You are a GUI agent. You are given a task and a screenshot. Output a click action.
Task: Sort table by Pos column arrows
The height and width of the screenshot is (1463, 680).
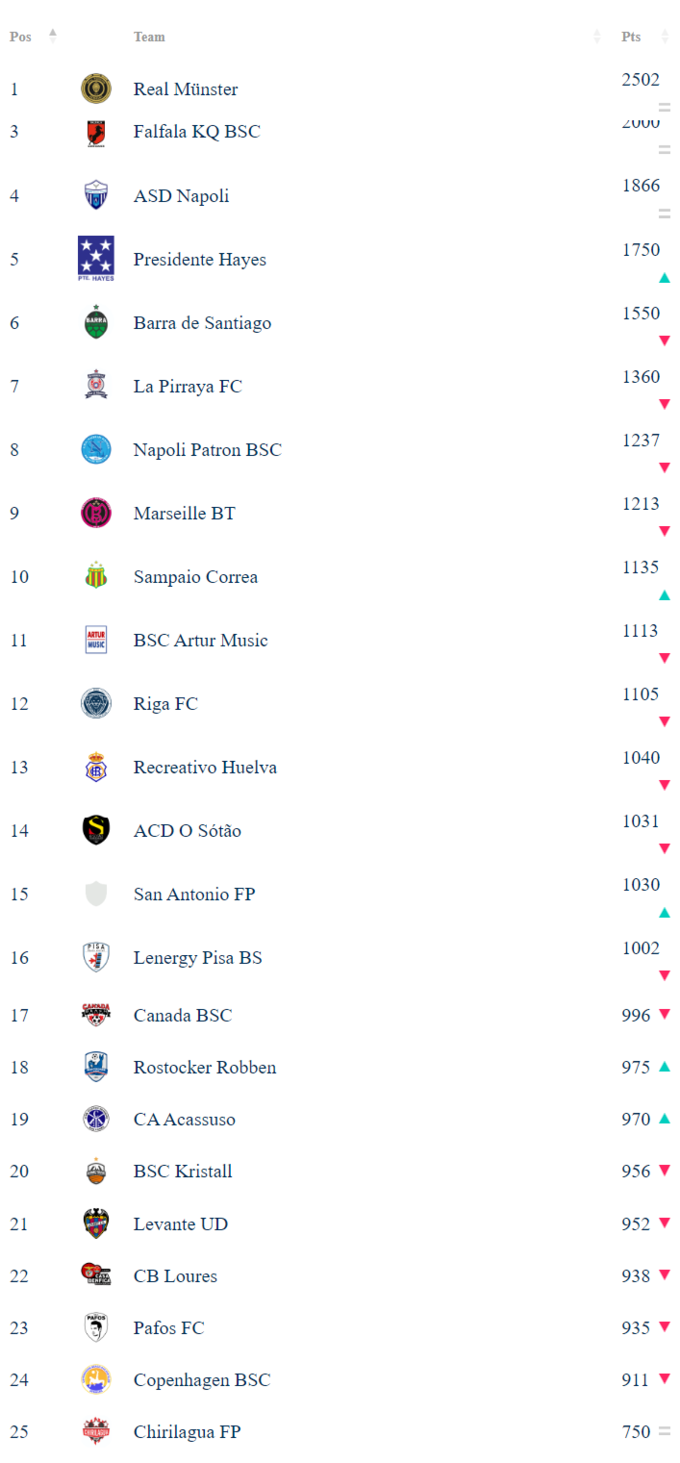pyautogui.click(x=53, y=36)
